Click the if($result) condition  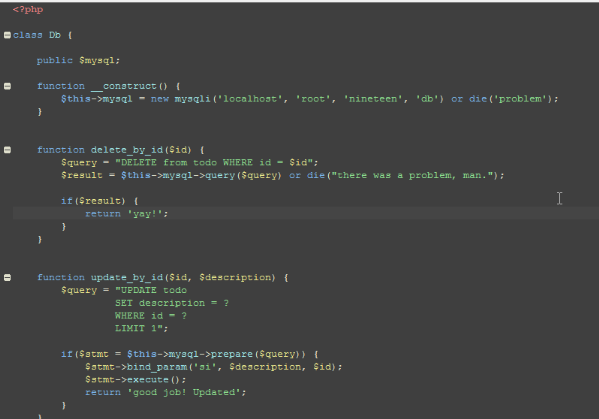click(93, 201)
